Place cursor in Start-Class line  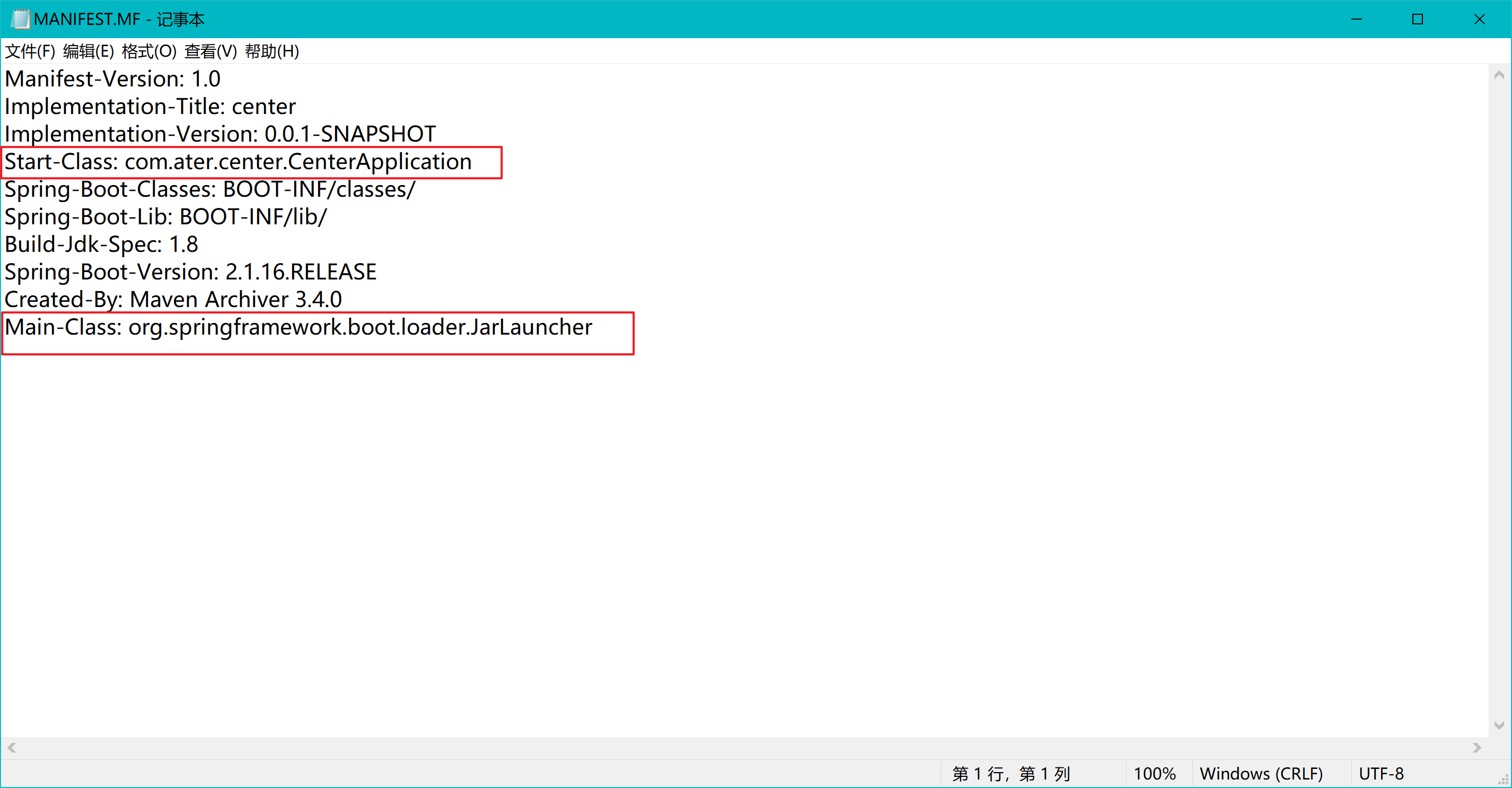[x=238, y=162]
